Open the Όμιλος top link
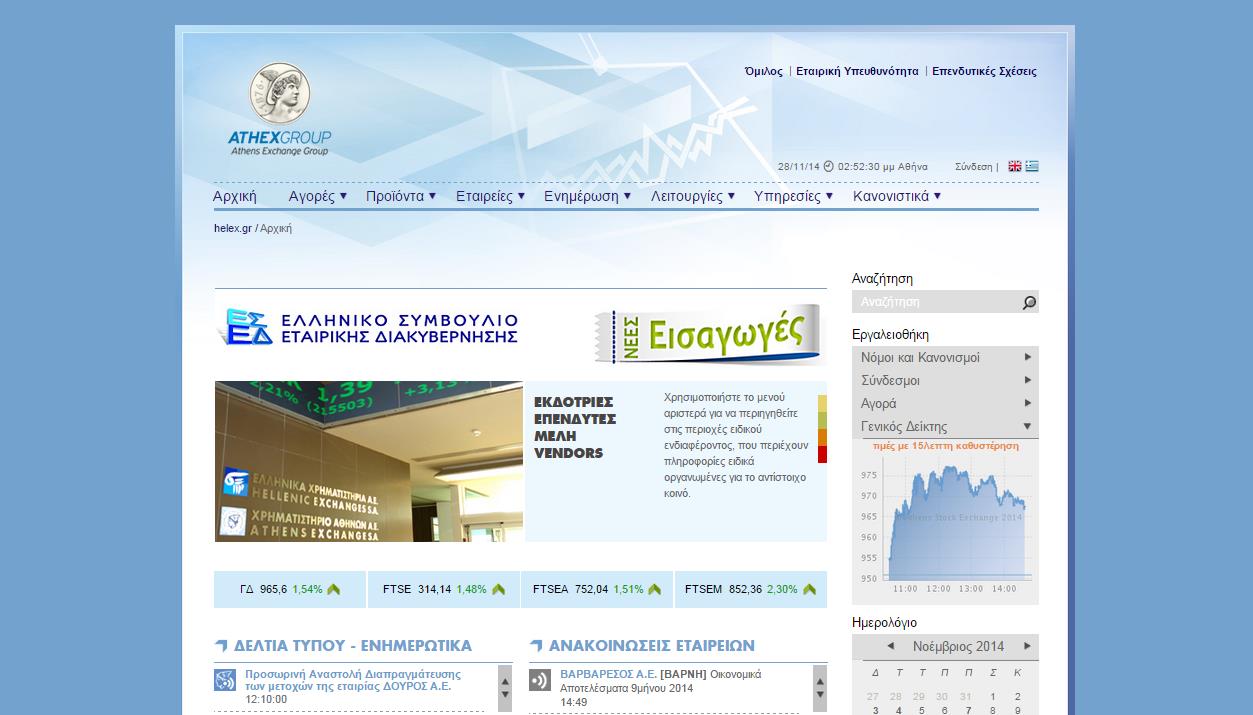 764,72
